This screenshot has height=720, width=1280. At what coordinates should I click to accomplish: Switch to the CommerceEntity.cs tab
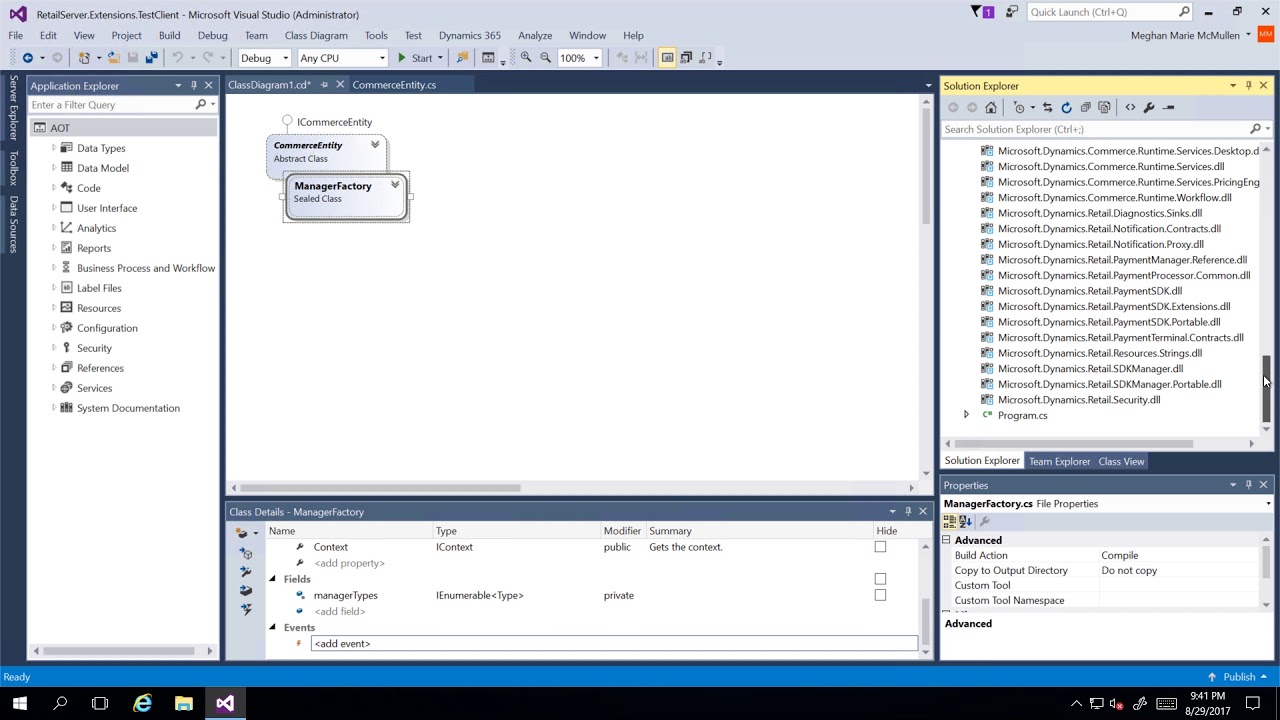coord(394,85)
